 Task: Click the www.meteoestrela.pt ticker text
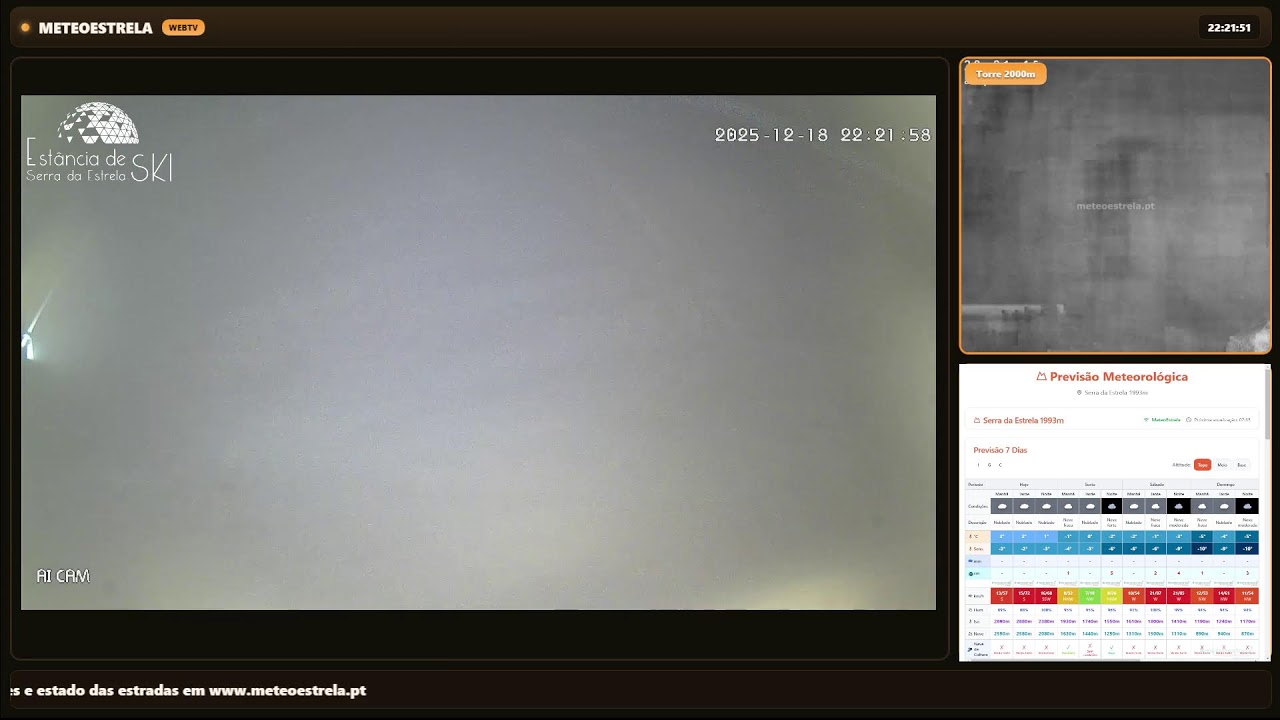[287, 691]
